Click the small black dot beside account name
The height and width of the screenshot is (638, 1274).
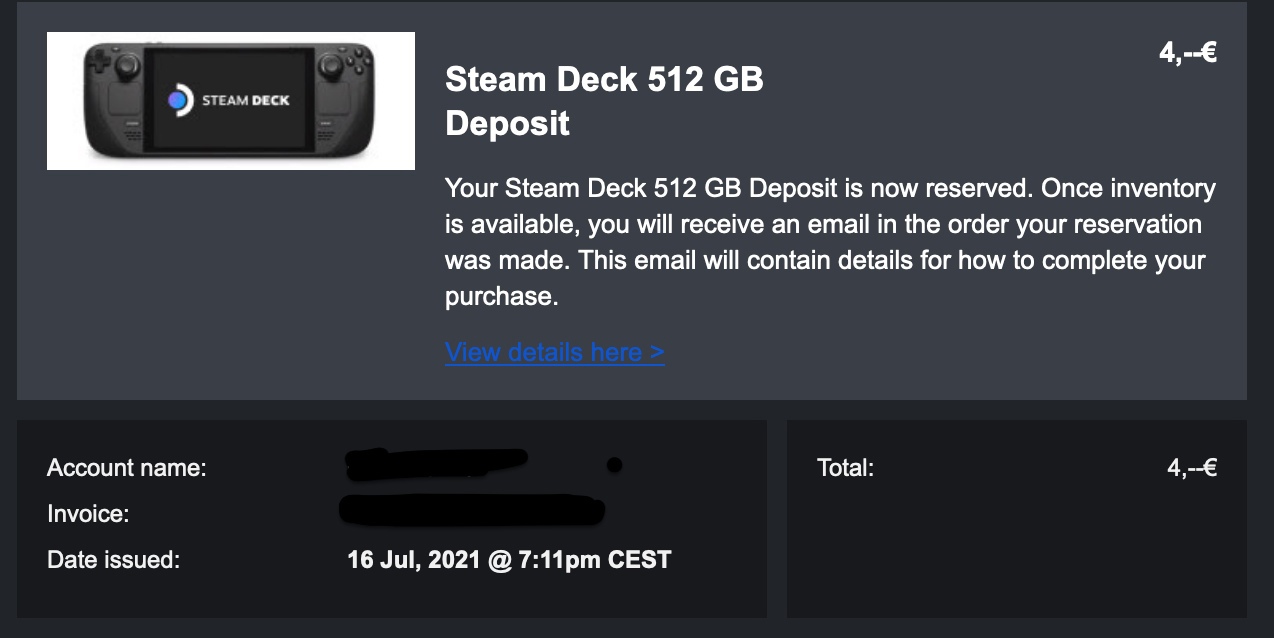pyautogui.click(x=614, y=464)
